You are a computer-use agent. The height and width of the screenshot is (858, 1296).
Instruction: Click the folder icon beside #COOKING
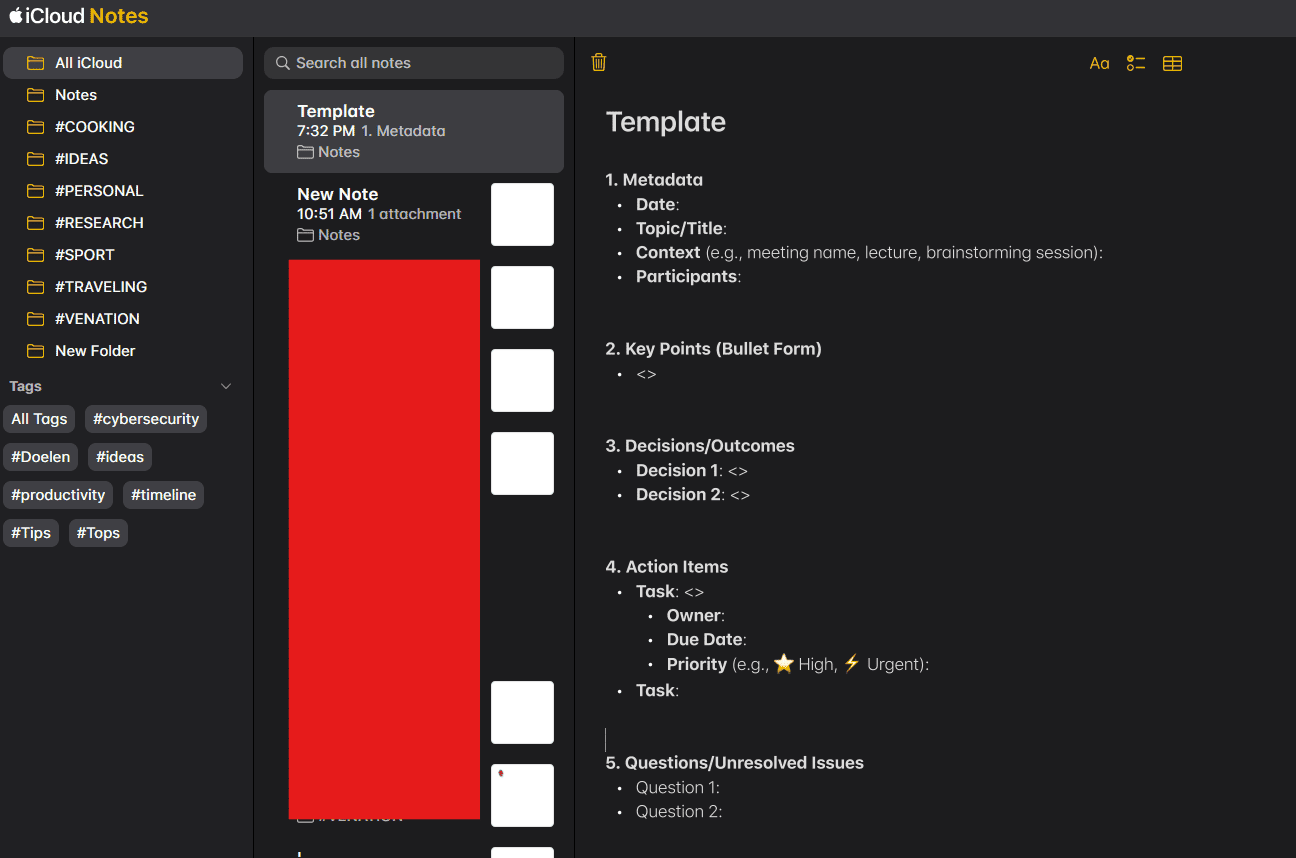point(36,127)
